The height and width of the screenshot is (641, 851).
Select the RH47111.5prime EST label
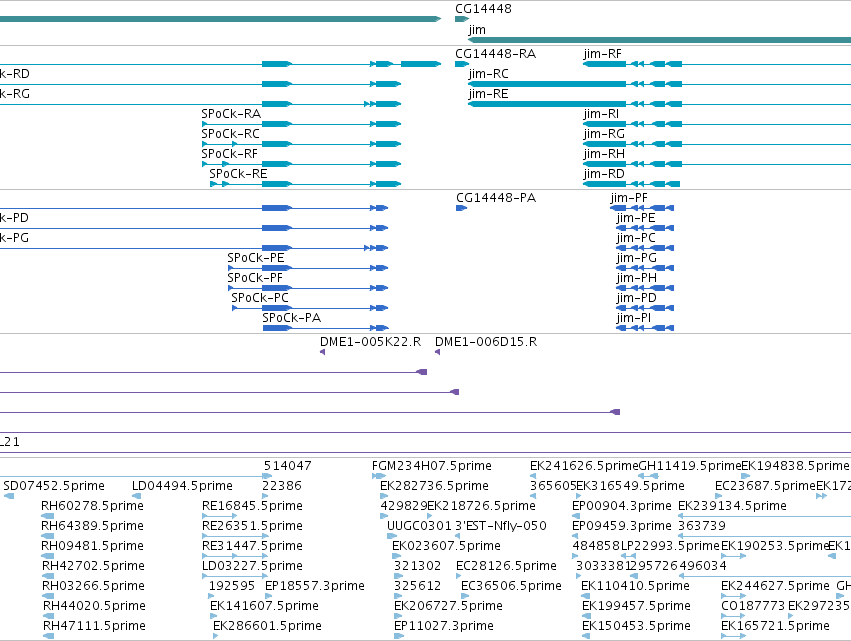coord(94,626)
